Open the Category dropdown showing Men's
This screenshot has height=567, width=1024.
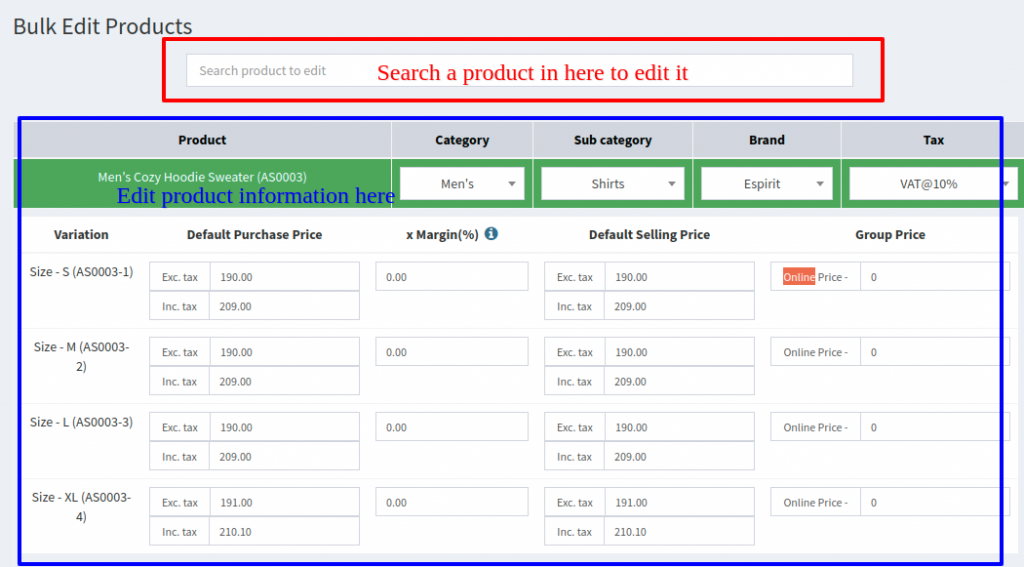[x=462, y=184]
